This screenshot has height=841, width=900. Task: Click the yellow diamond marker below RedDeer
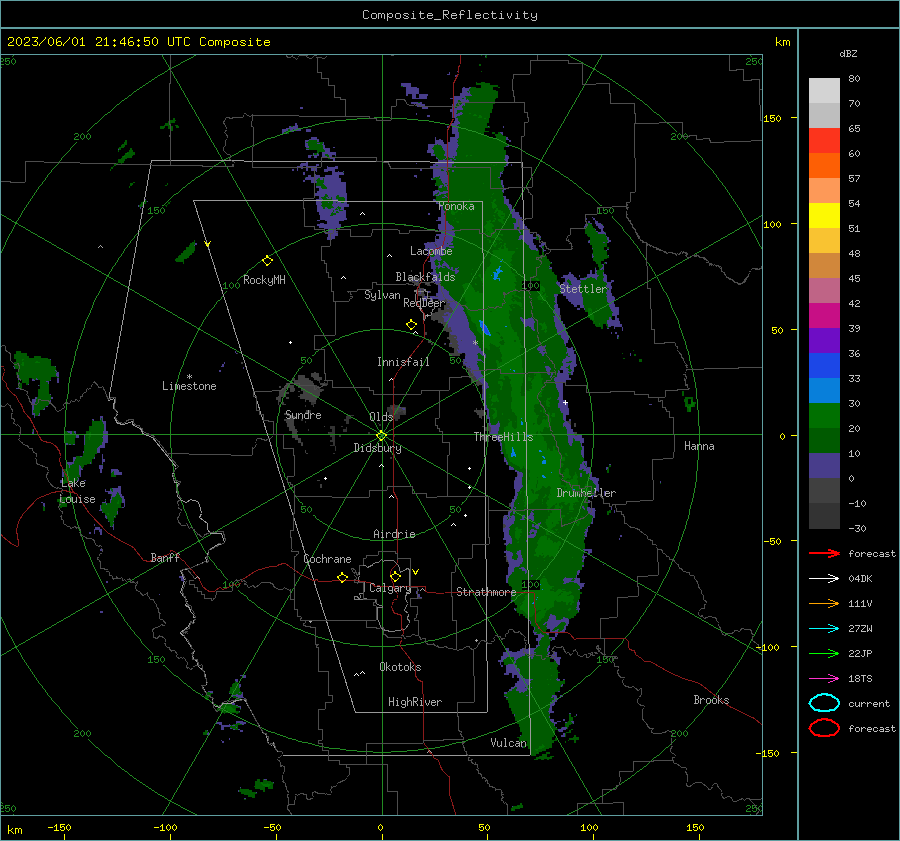tap(412, 325)
